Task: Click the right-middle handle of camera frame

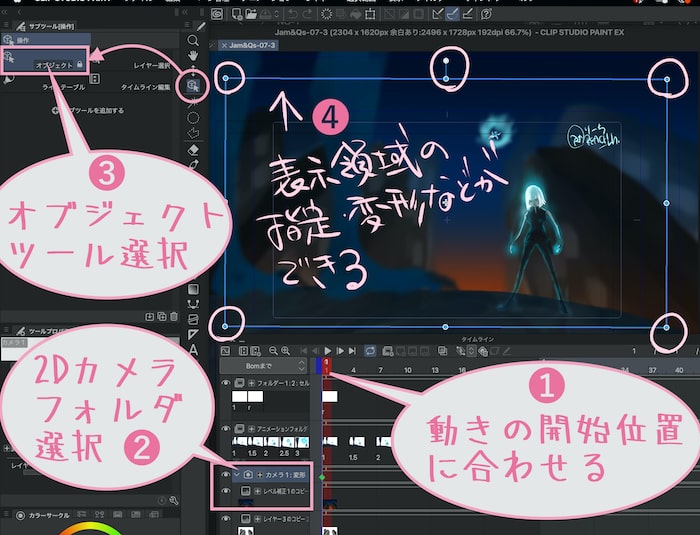Action: coord(667,203)
